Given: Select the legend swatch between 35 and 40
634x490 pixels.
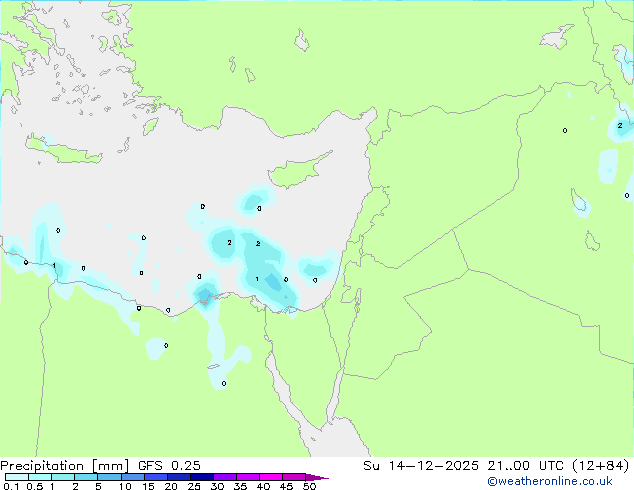Looking at the screenshot, I should pos(247,477).
